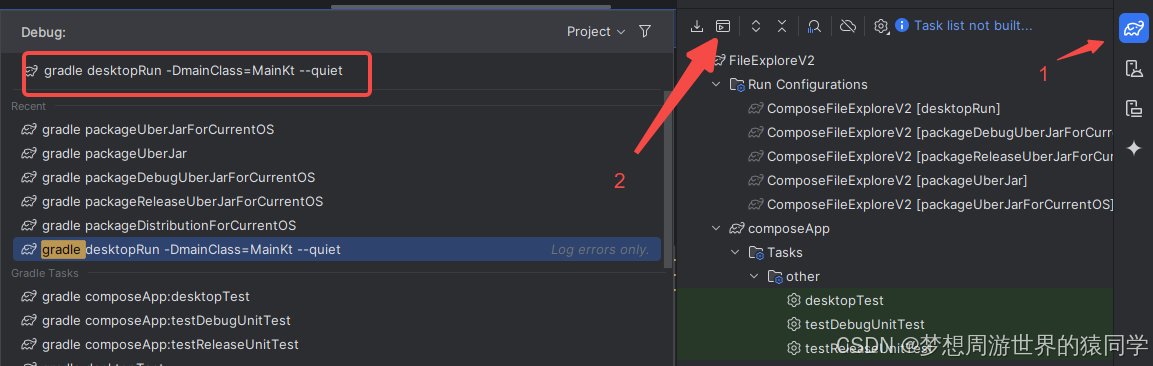This screenshot has width=1153, height=366.
Task: Open Gradle build tool settings gear
Action: (x=881, y=26)
